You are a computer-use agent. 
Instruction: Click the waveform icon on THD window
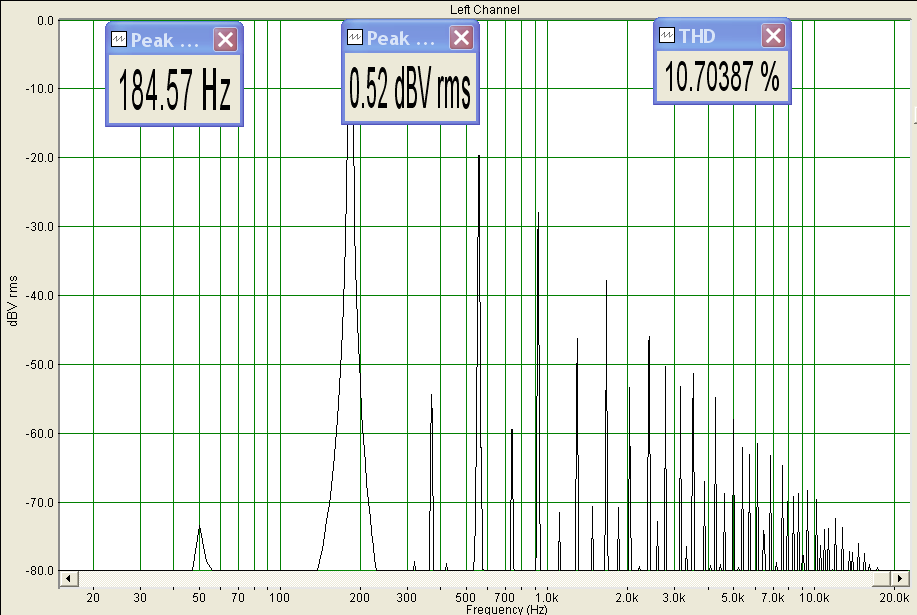667,35
